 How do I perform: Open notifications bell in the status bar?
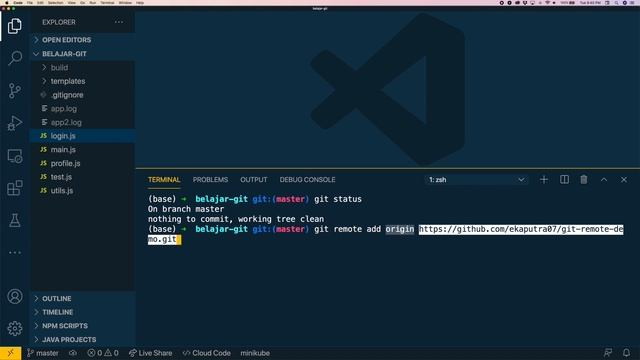coord(626,353)
